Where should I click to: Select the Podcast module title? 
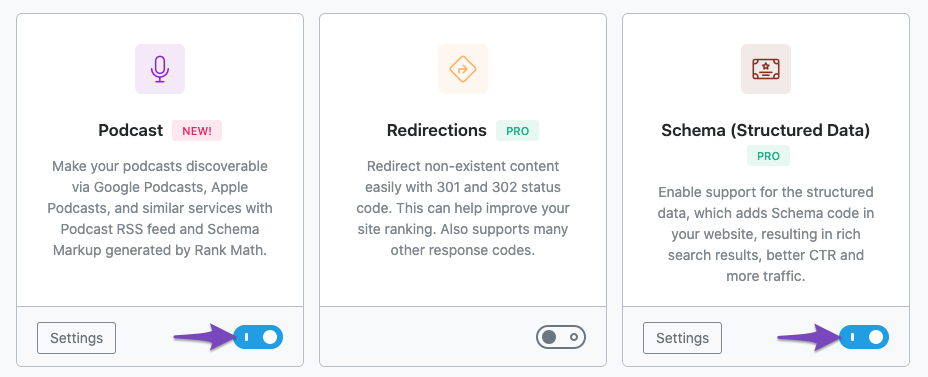coord(131,131)
